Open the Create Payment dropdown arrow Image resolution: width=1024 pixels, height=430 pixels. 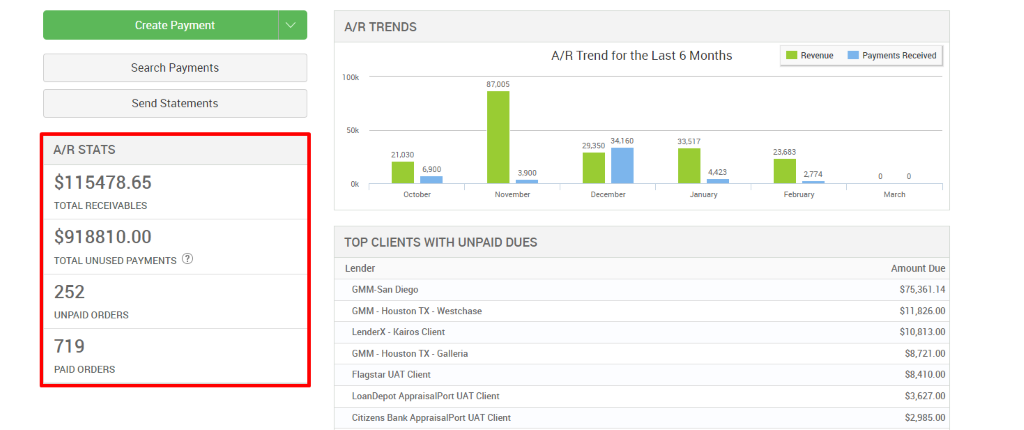coord(292,25)
